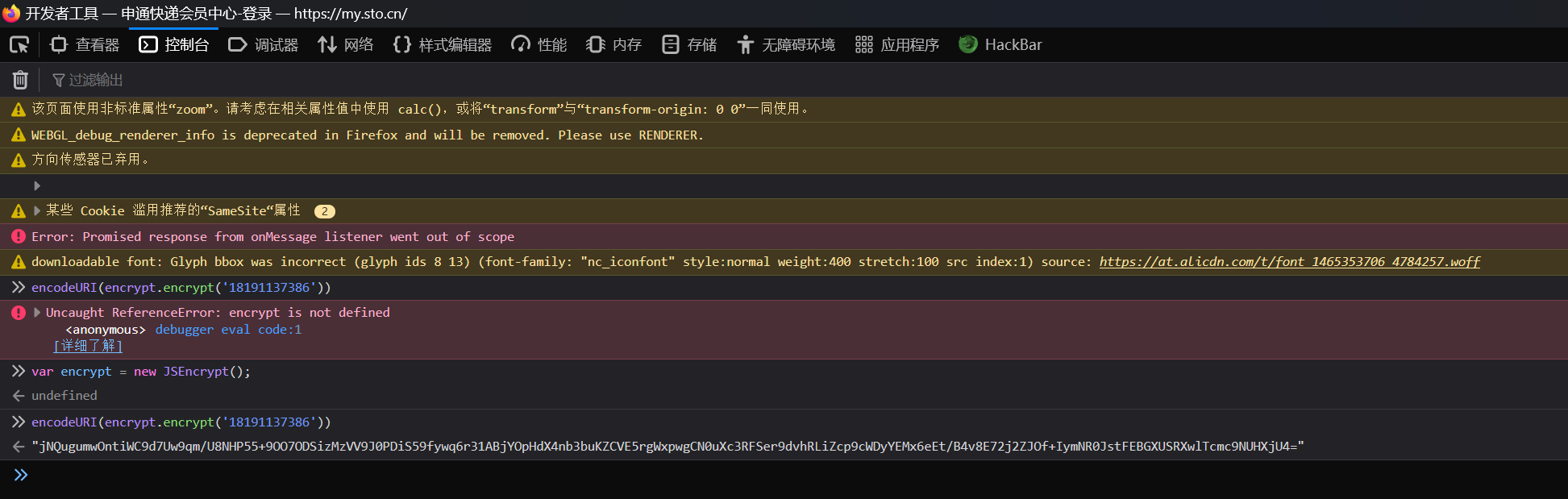Click the zoom property warning icon

pyautogui.click(x=19, y=110)
